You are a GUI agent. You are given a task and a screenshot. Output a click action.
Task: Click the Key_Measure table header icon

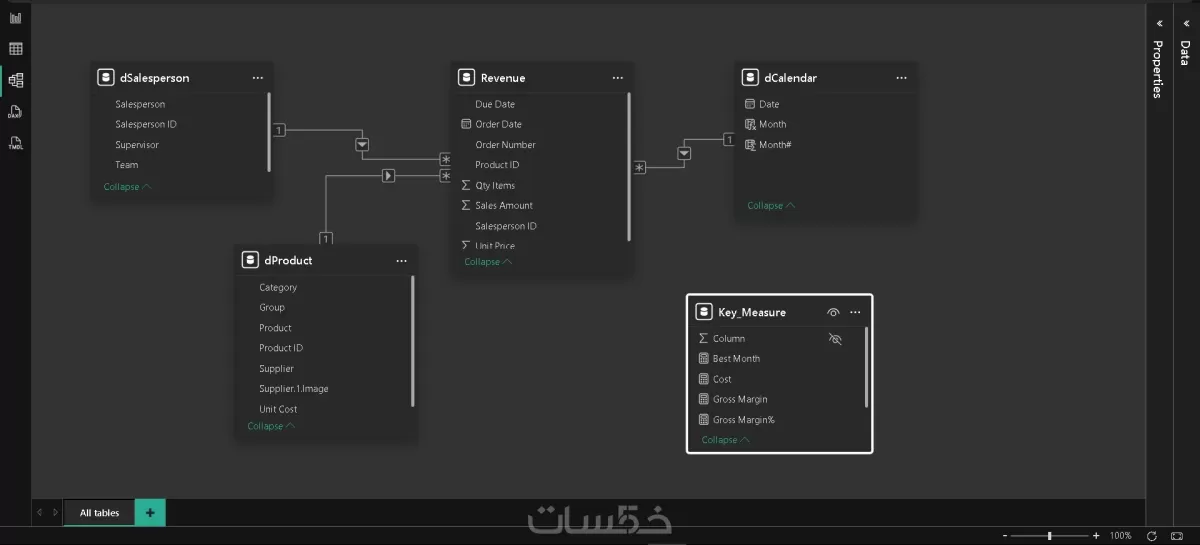coord(703,312)
